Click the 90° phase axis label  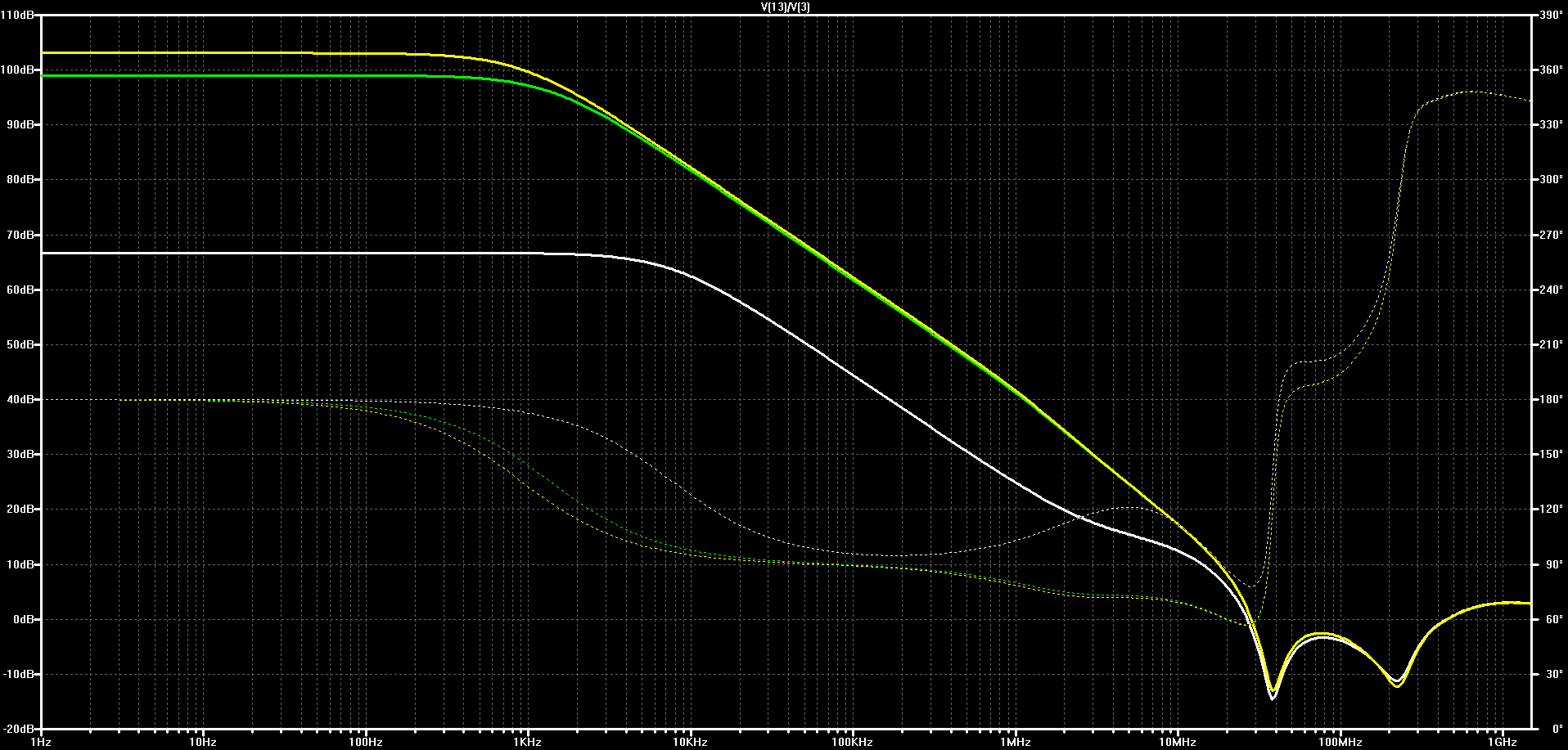(1553, 564)
